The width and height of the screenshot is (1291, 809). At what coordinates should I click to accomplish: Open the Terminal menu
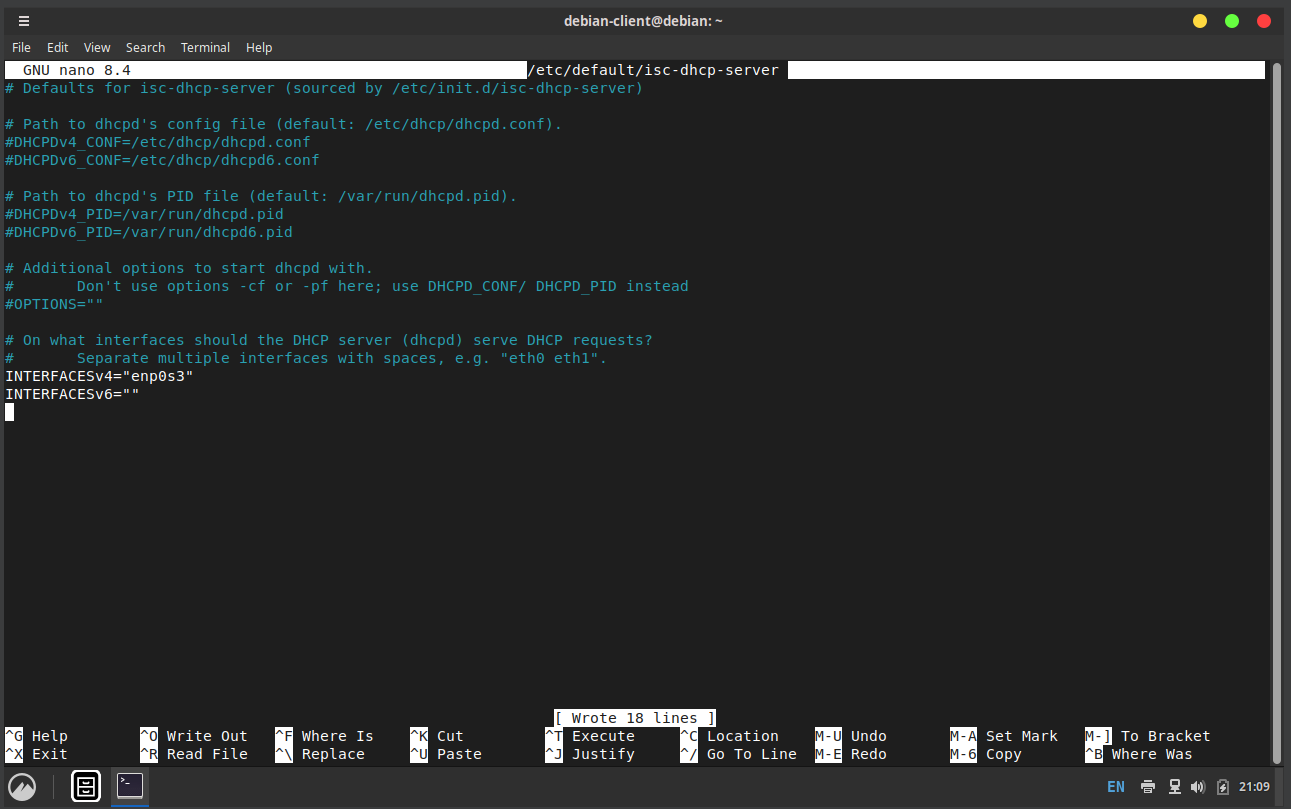tap(205, 47)
